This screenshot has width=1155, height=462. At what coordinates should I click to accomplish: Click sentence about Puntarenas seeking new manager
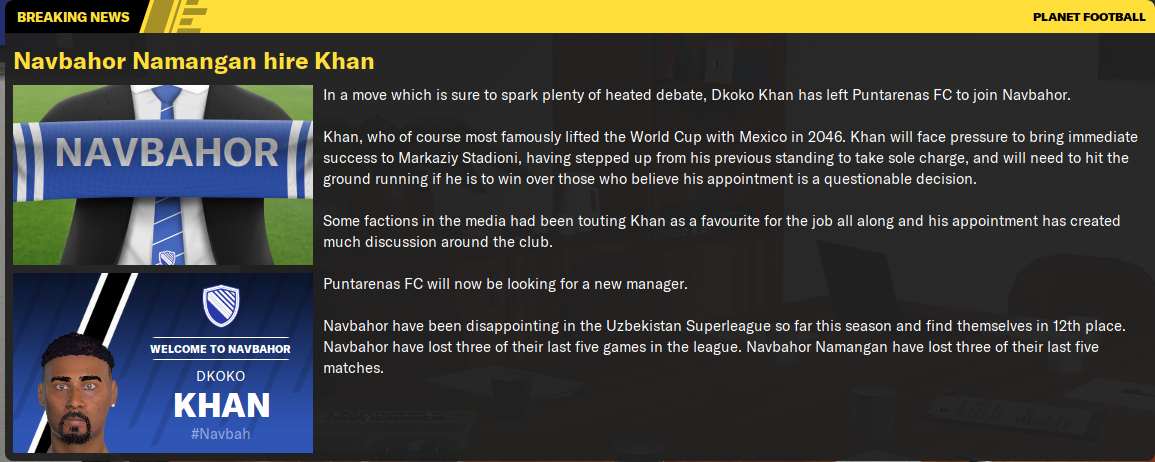pyautogui.click(x=505, y=284)
